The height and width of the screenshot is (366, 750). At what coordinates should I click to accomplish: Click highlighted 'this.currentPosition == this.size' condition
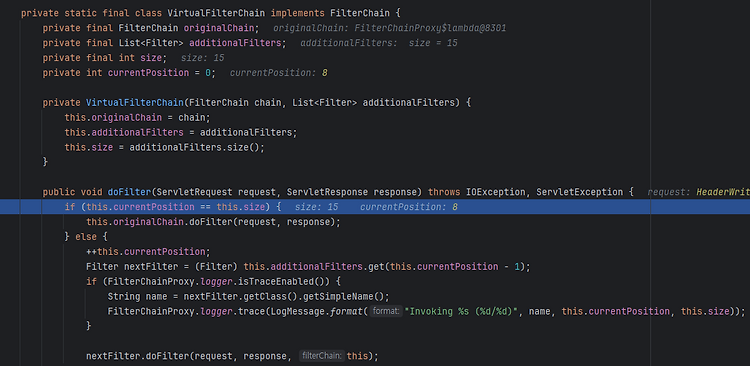[x=175, y=207]
